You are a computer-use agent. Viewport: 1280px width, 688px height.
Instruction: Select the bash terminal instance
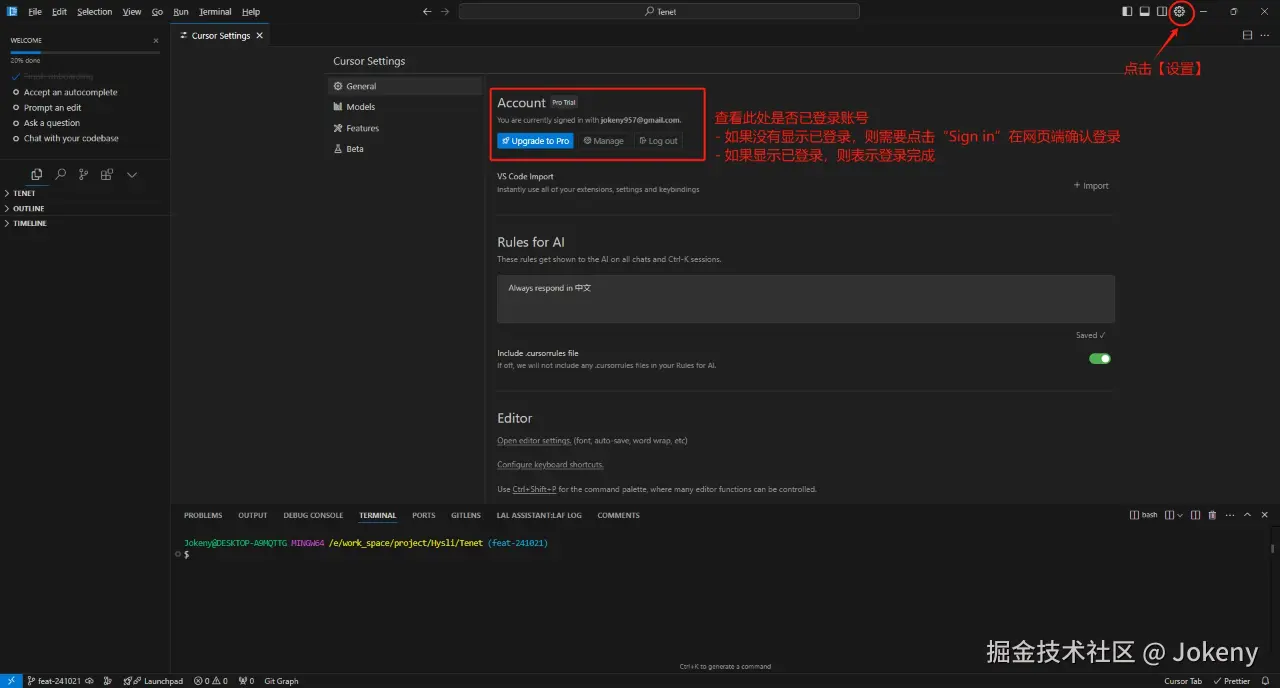(1144, 515)
